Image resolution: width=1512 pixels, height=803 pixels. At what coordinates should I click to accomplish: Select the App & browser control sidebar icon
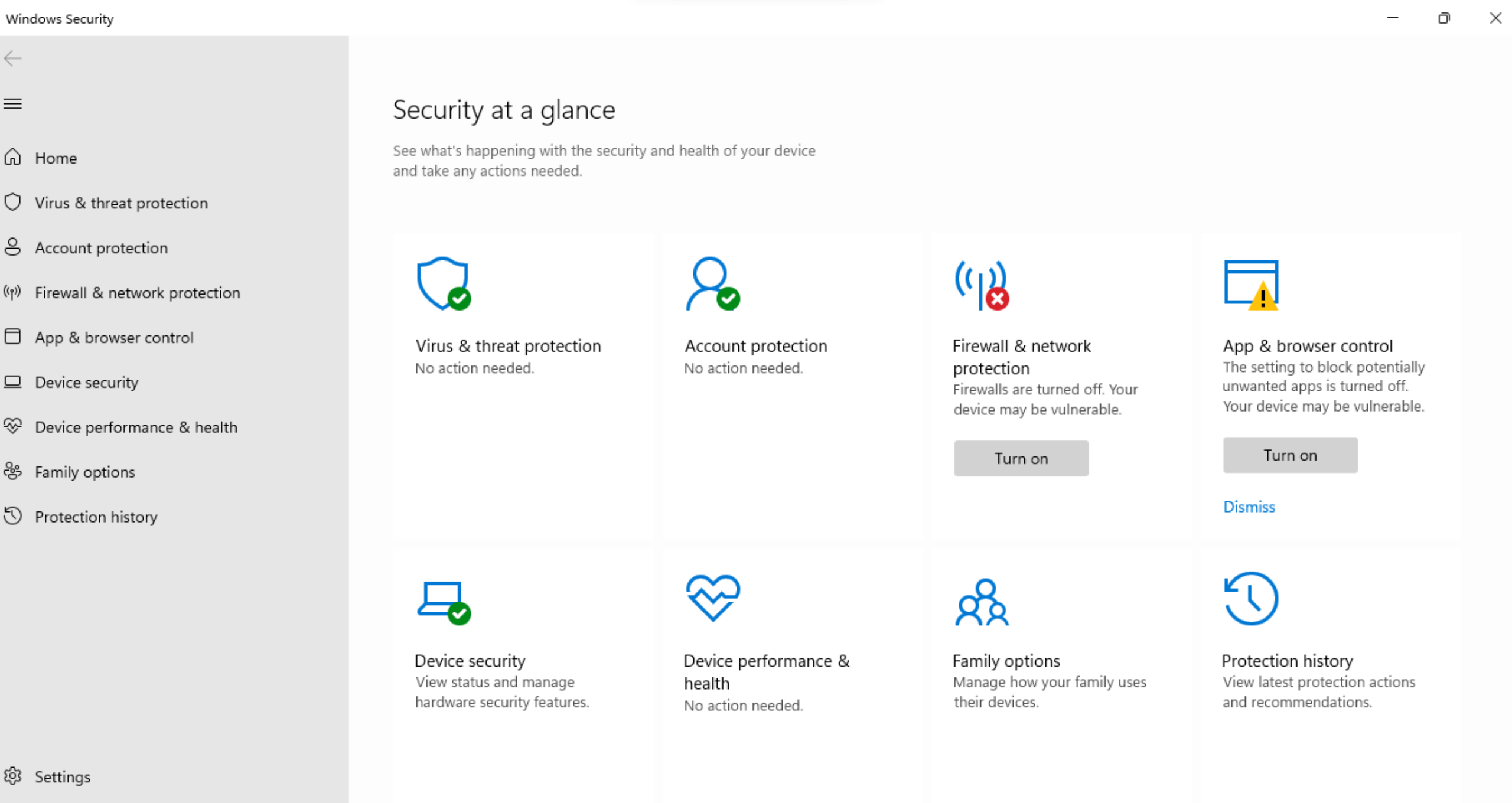click(x=13, y=337)
